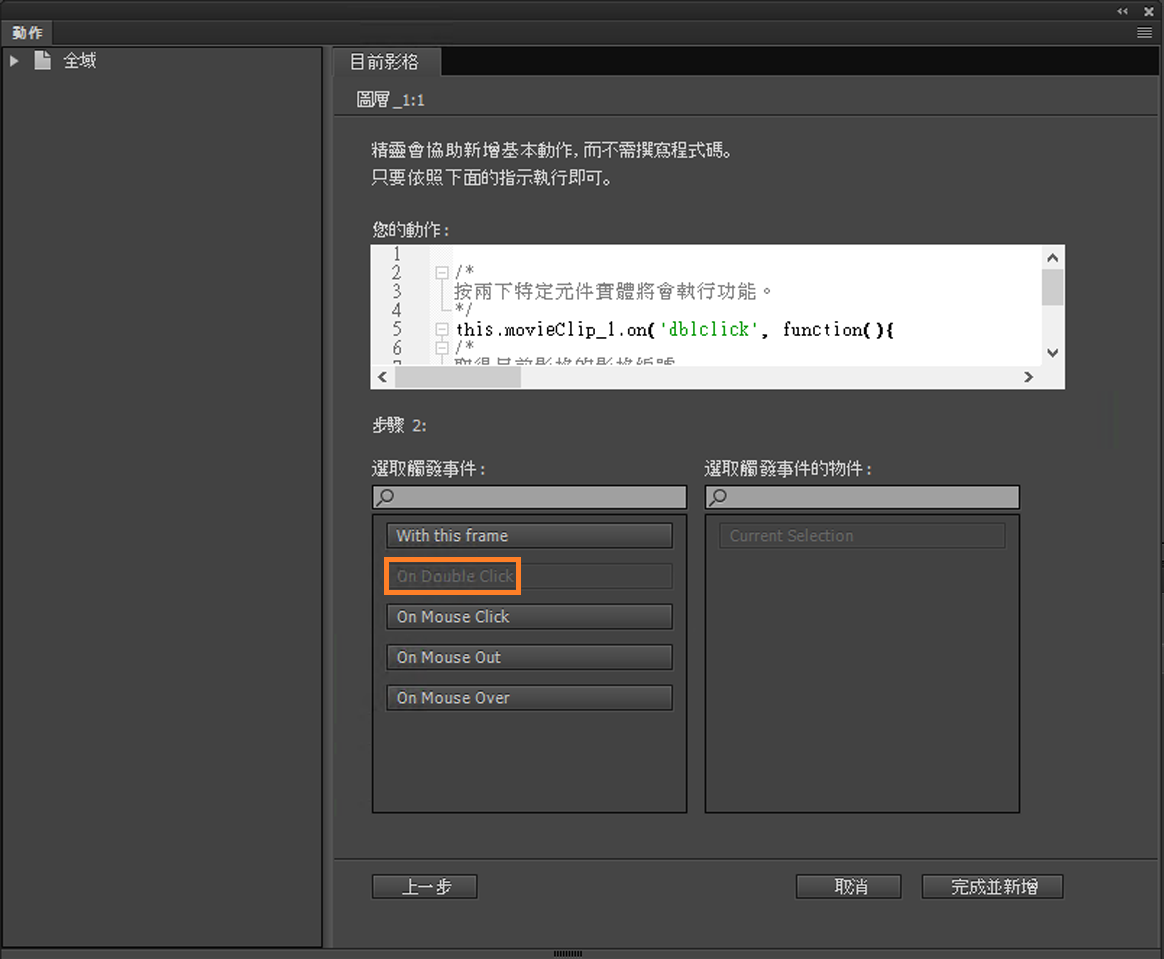
Task: Click the left arrow of the code scrollbar
Action: (382, 377)
